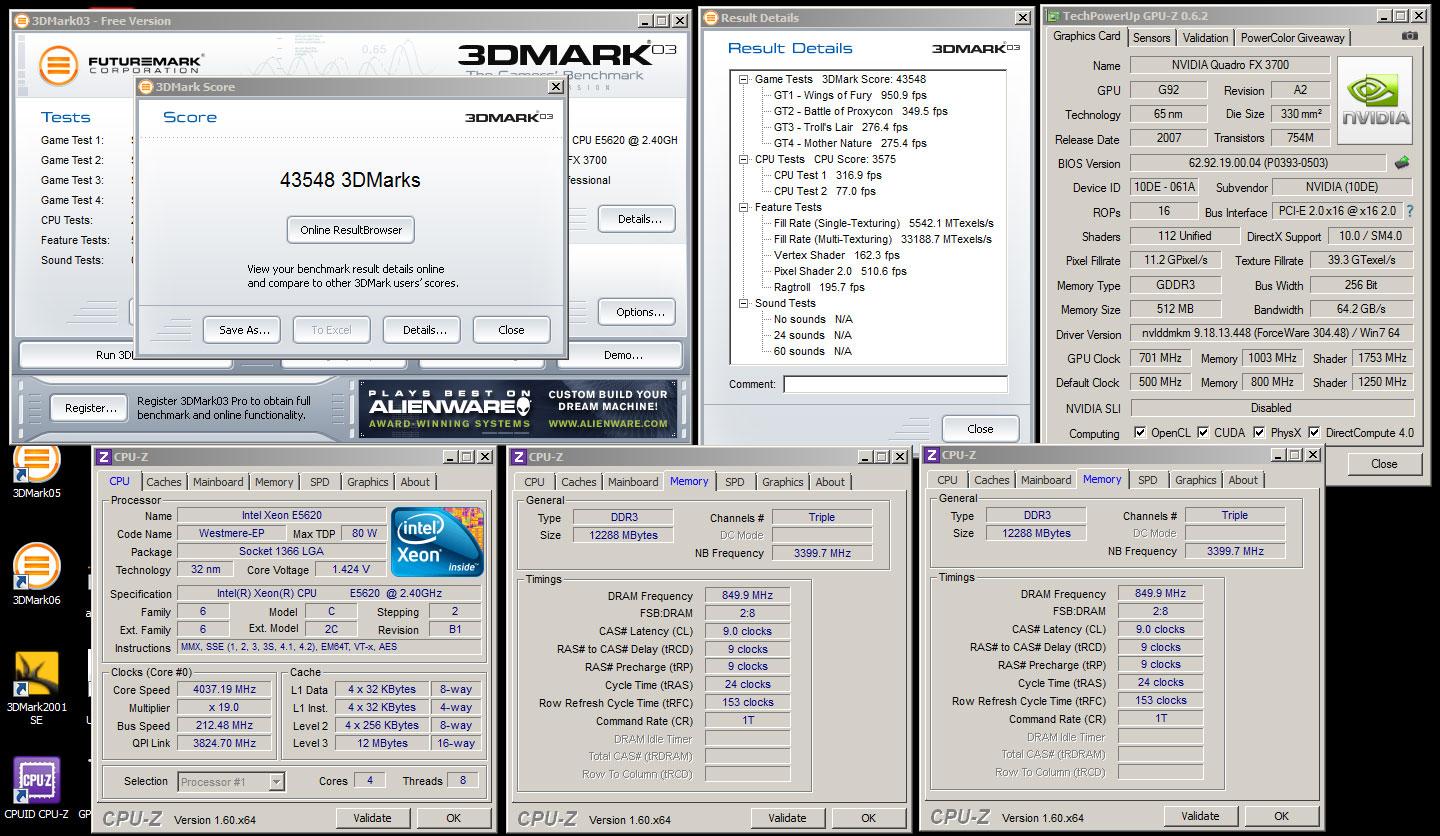Click the Comment input field
1440x836 pixels.
point(895,384)
